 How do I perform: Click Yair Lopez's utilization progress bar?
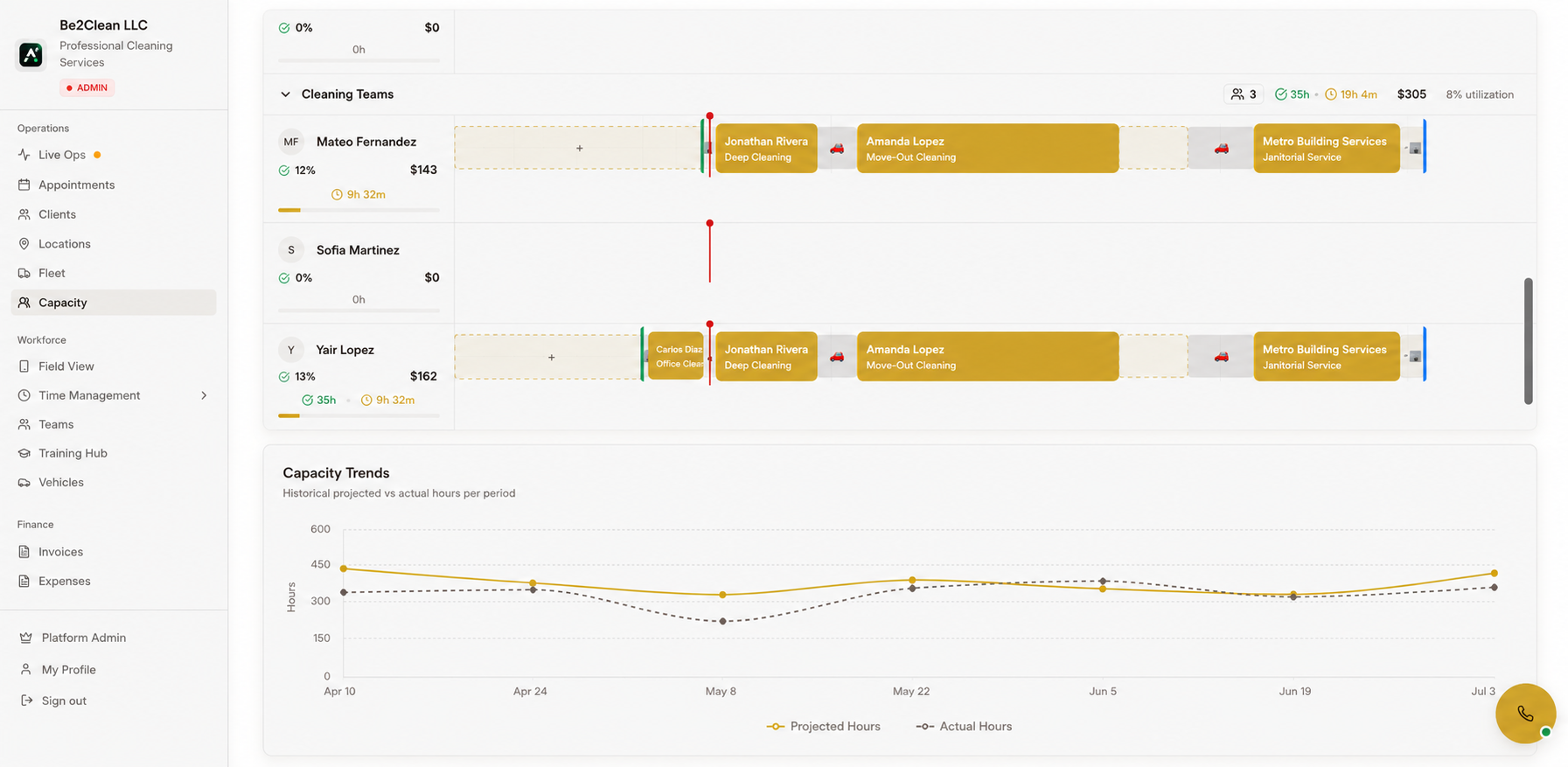[x=359, y=416]
